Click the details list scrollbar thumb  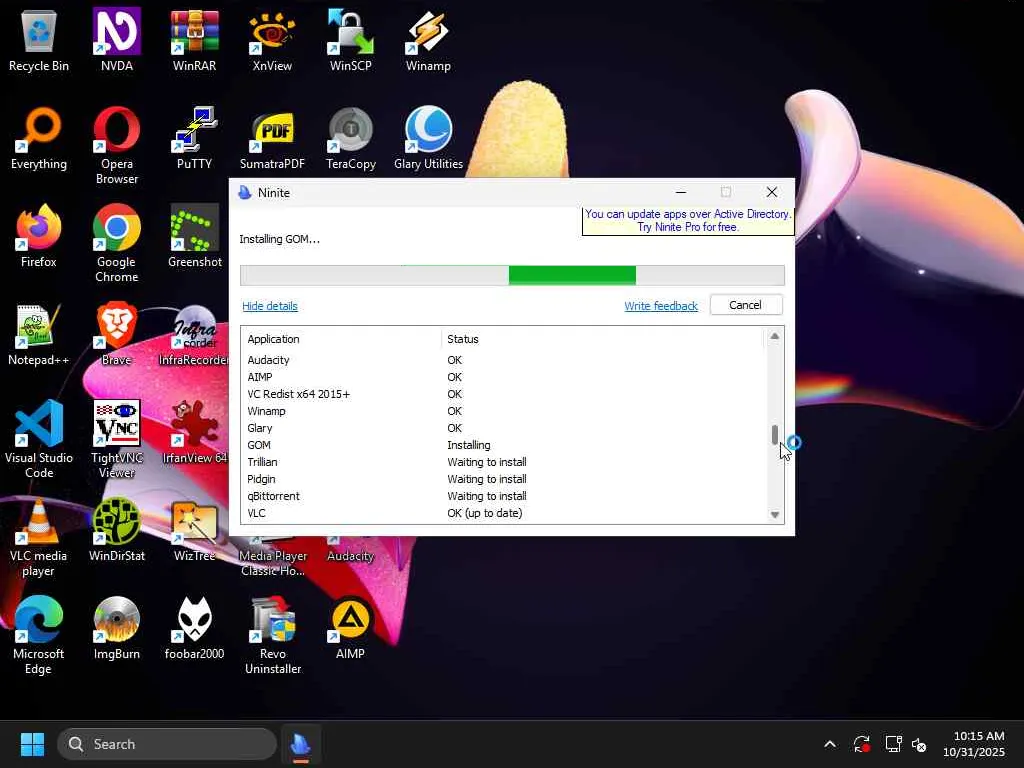pyautogui.click(x=775, y=435)
